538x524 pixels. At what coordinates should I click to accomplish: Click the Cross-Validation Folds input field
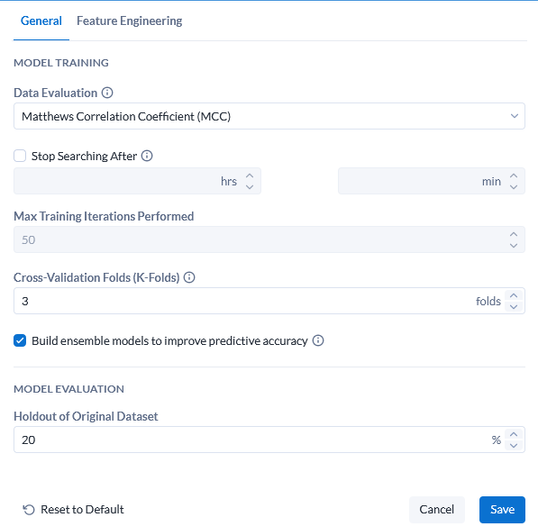pos(269,301)
